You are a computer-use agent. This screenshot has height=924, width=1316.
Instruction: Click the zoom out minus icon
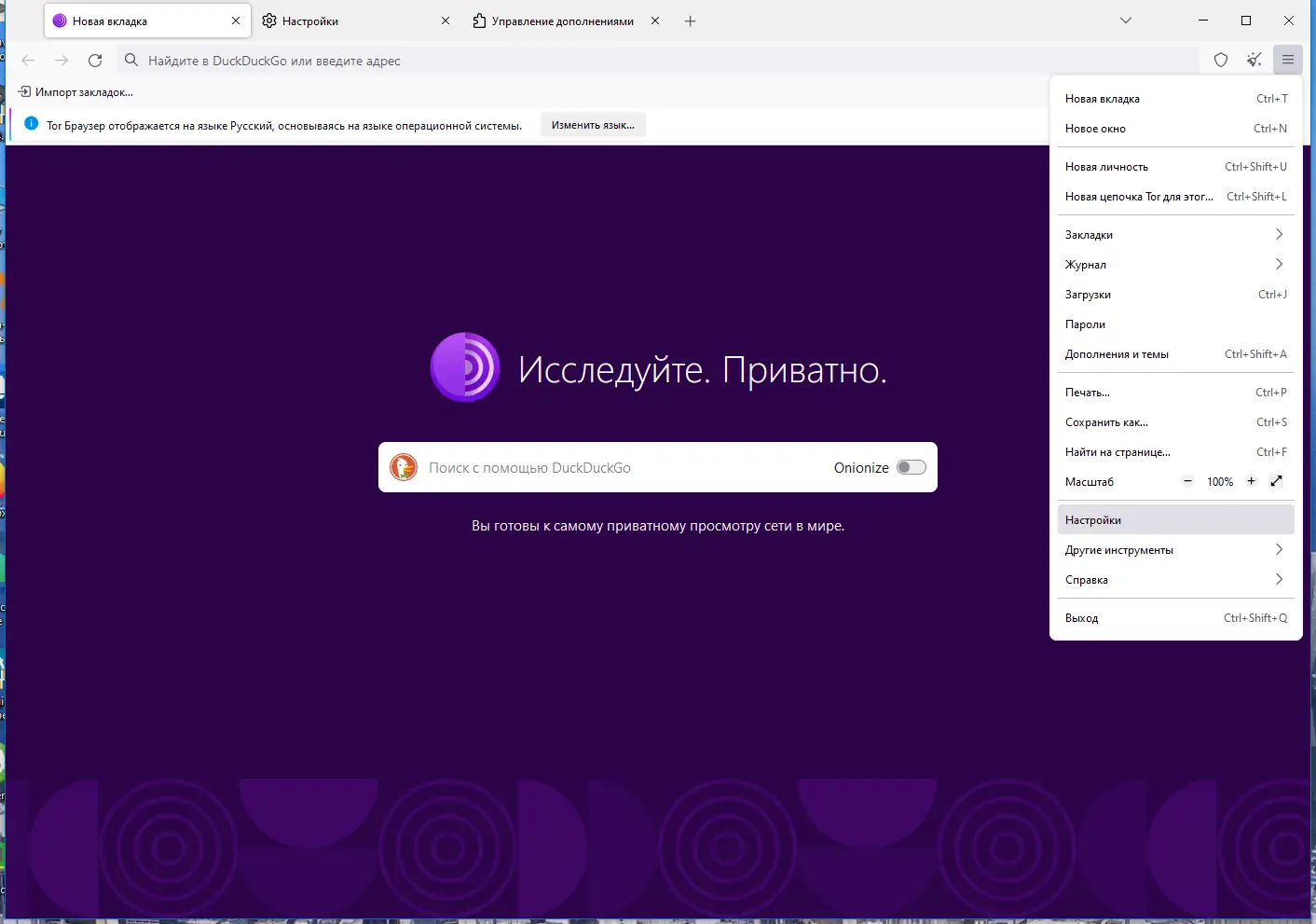tap(1187, 481)
